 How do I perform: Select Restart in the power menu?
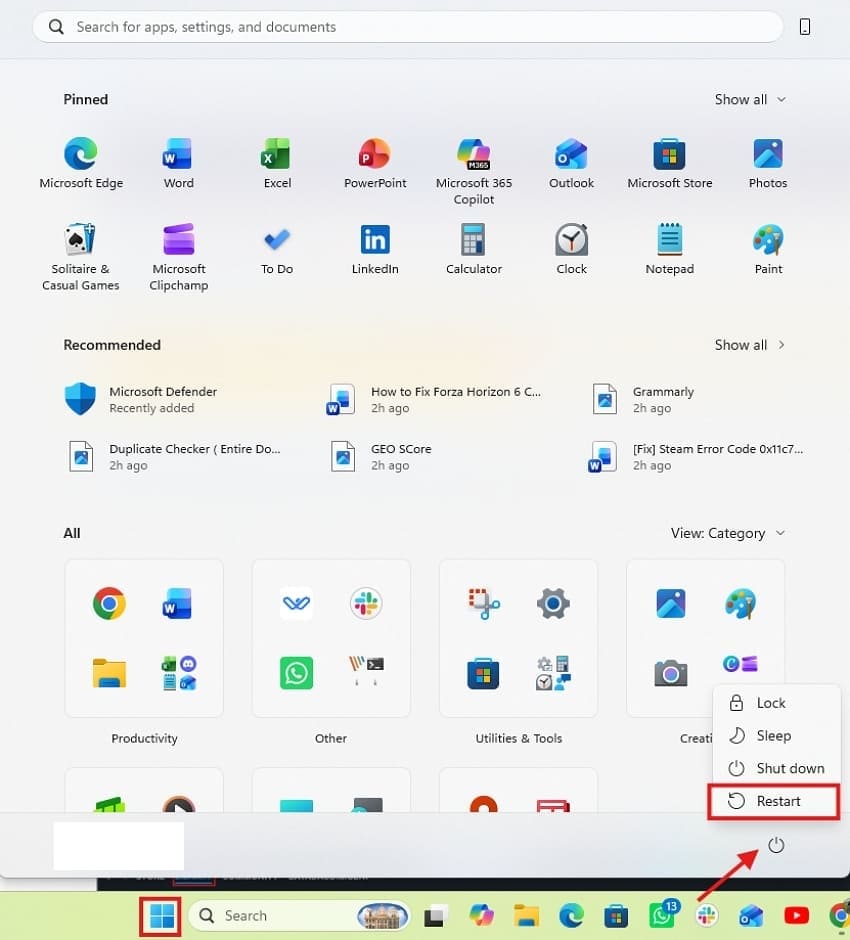pos(773,802)
